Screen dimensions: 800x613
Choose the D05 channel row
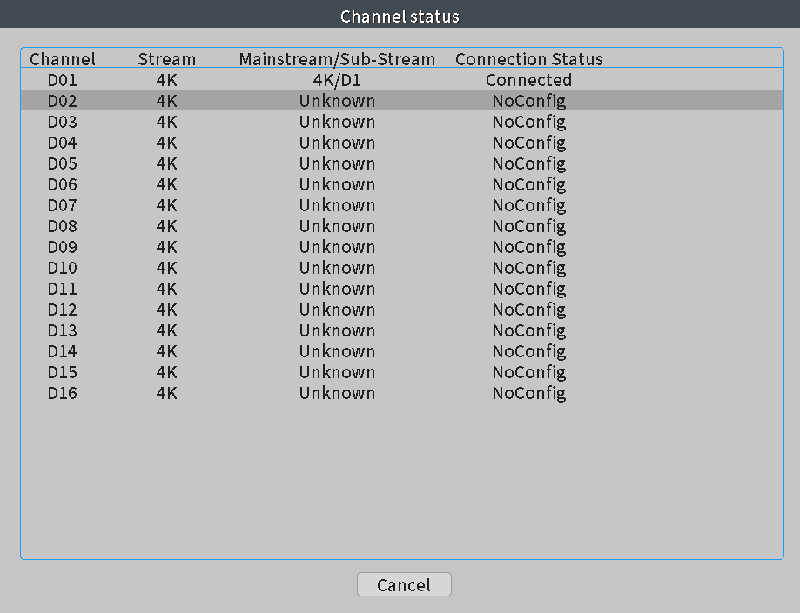tap(62, 164)
